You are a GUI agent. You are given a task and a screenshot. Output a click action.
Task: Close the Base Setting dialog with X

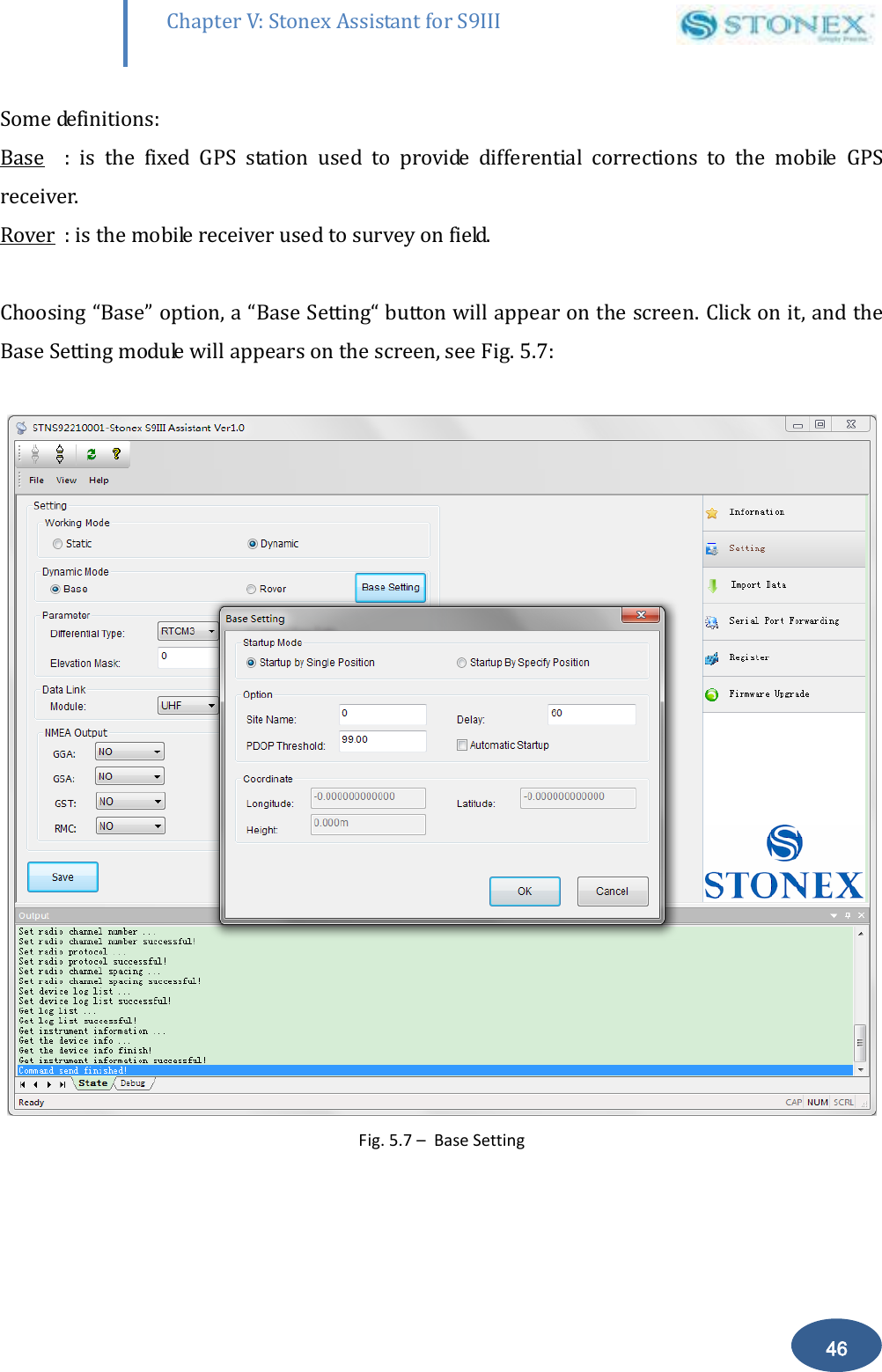641,614
